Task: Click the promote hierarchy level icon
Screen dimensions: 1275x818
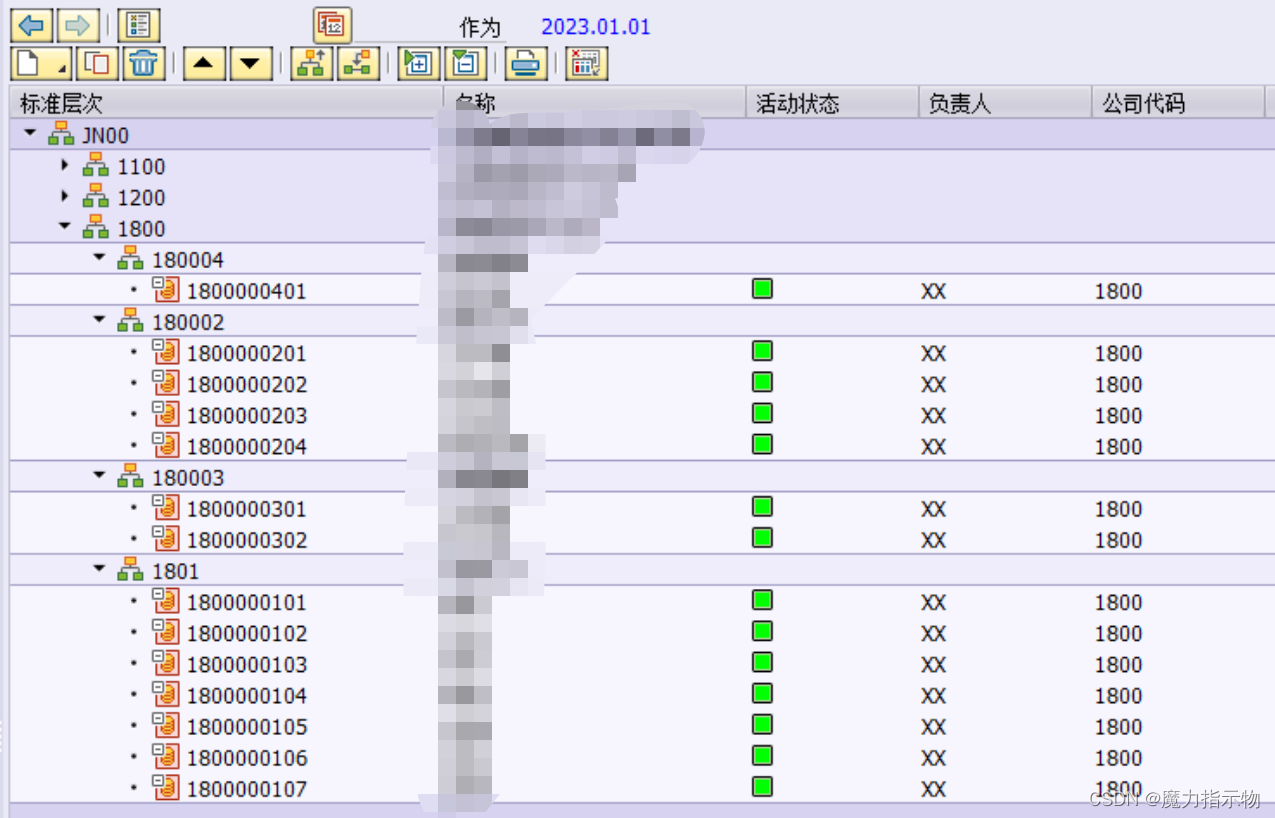Action: pos(311,63)
